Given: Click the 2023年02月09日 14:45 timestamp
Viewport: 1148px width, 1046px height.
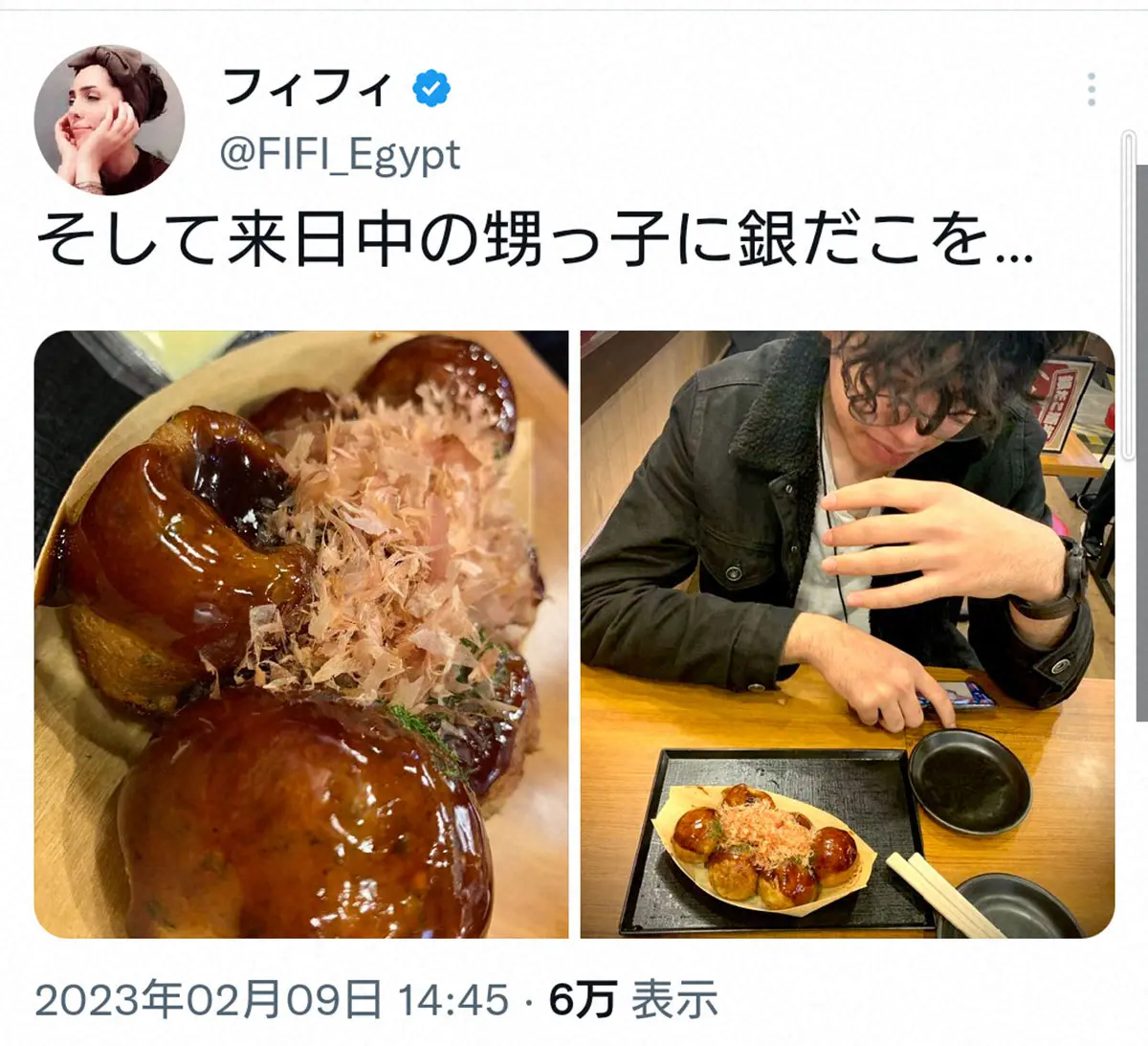Looking at the screenshot, I should click(272, 1000).
